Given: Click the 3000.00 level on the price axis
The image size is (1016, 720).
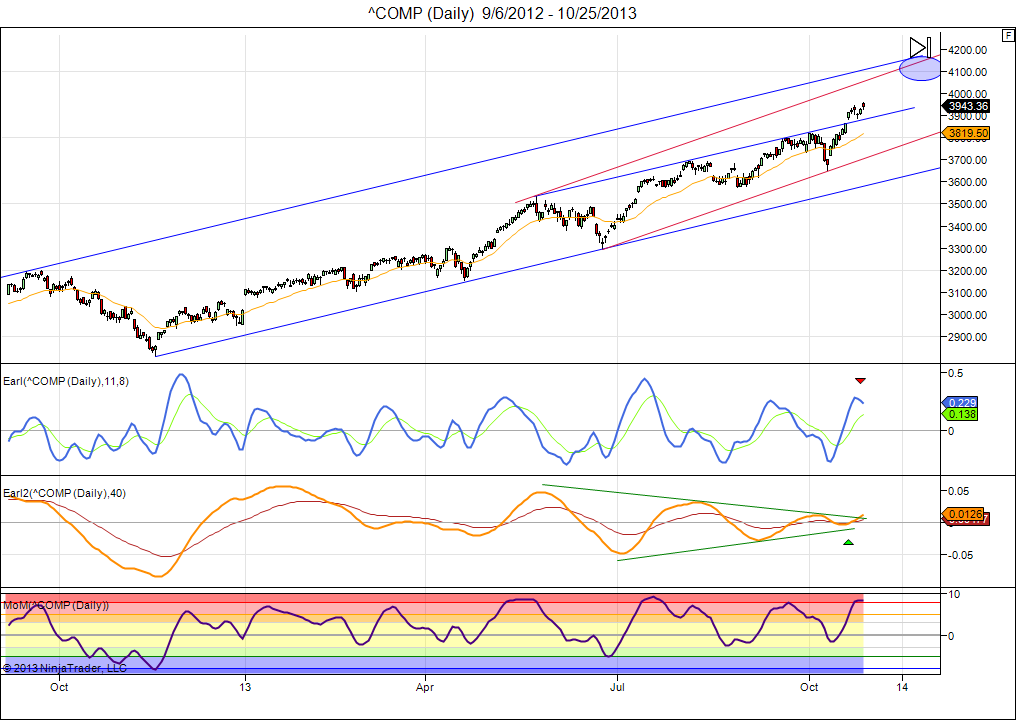Looking at the screenshot, I should pyautogui.click(x=969, y=315).
